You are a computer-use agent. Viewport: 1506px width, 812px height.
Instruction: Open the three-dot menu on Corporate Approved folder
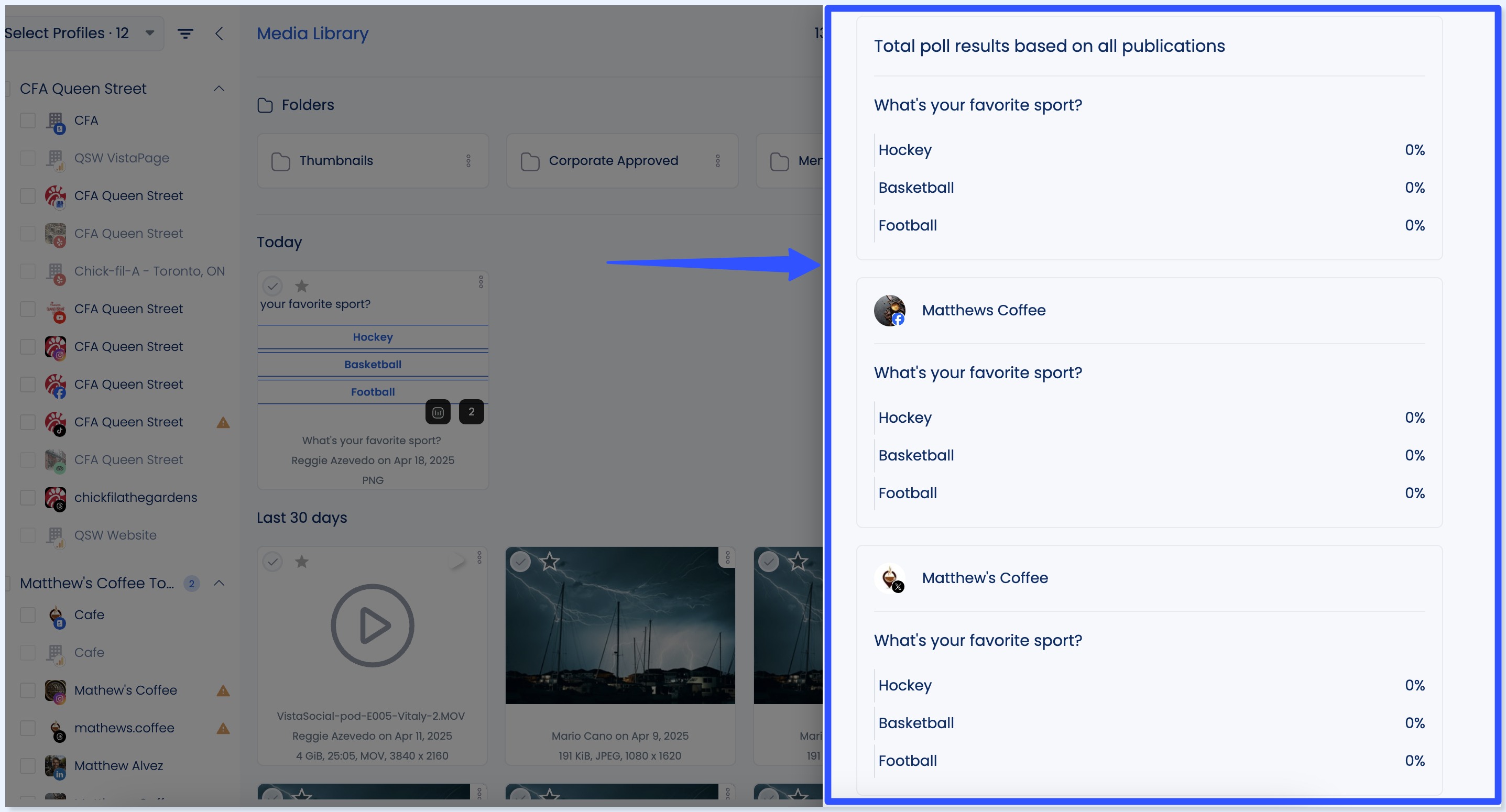tap(718, 160)
